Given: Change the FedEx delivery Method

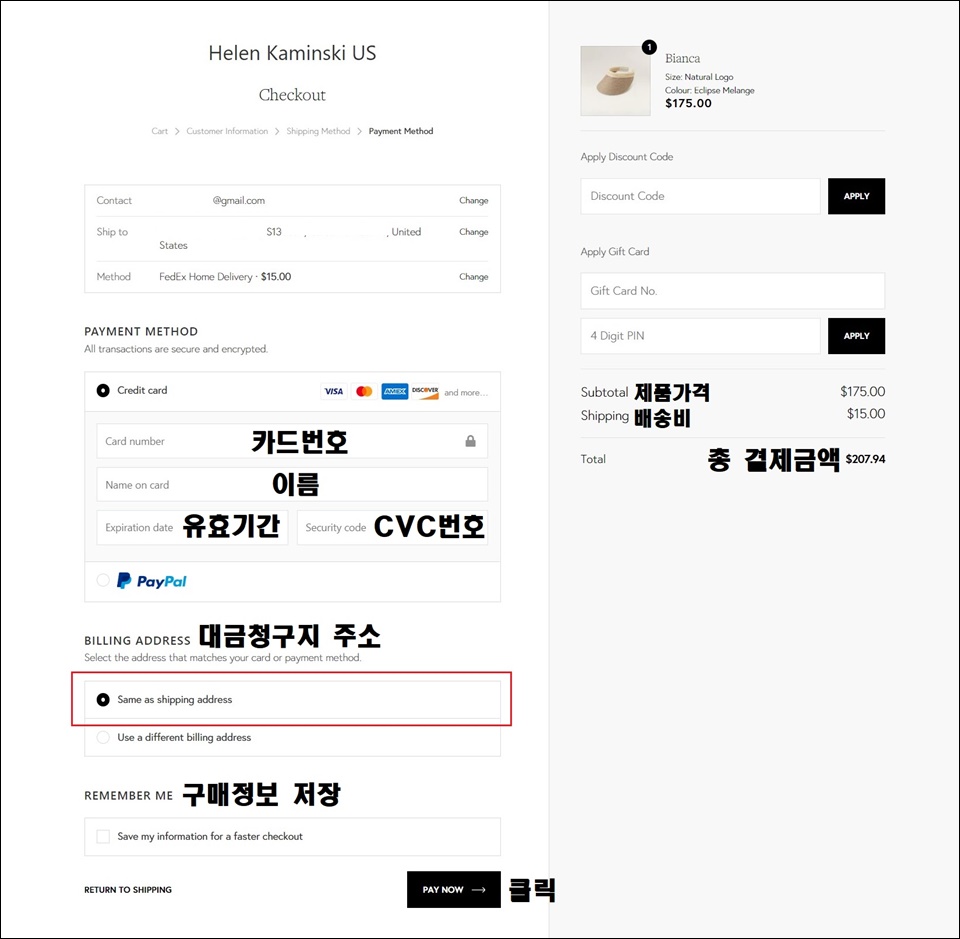Looking at the screenshot, I should 474,277.
